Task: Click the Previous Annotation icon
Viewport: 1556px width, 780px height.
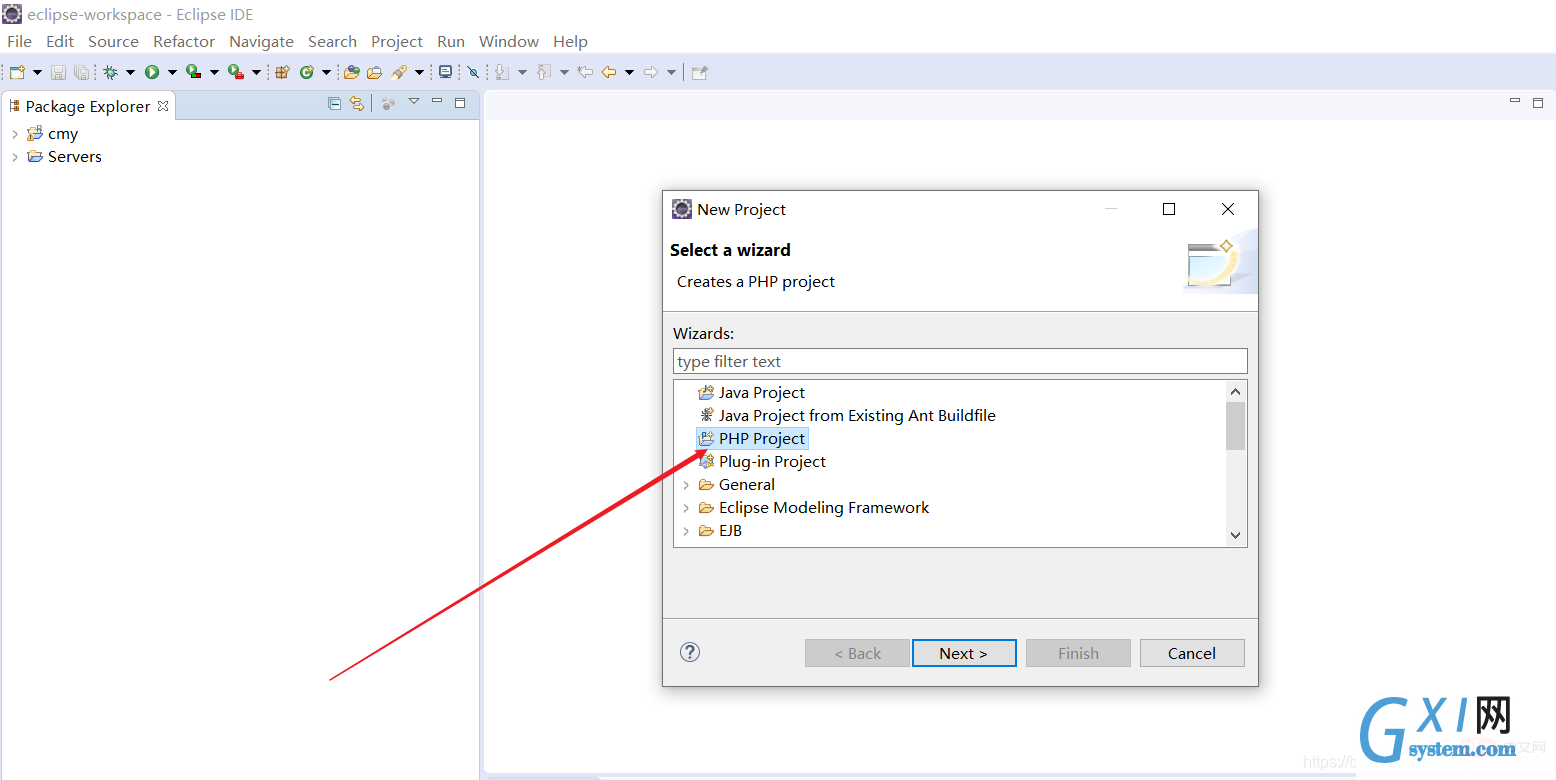Action: click(x=543, y=72)
